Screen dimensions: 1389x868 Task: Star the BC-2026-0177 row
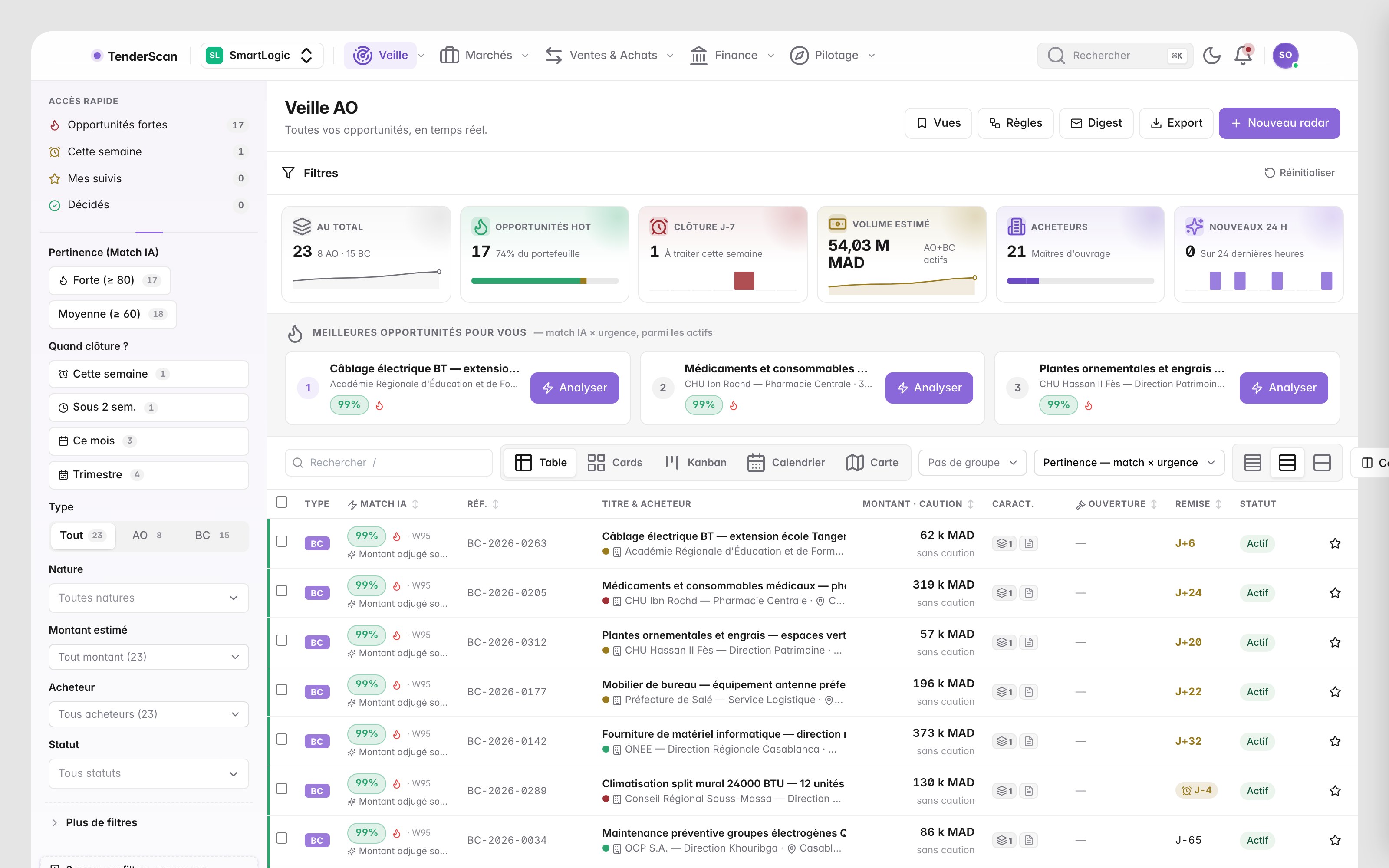pyautogui.click(x=1335, y=692)
